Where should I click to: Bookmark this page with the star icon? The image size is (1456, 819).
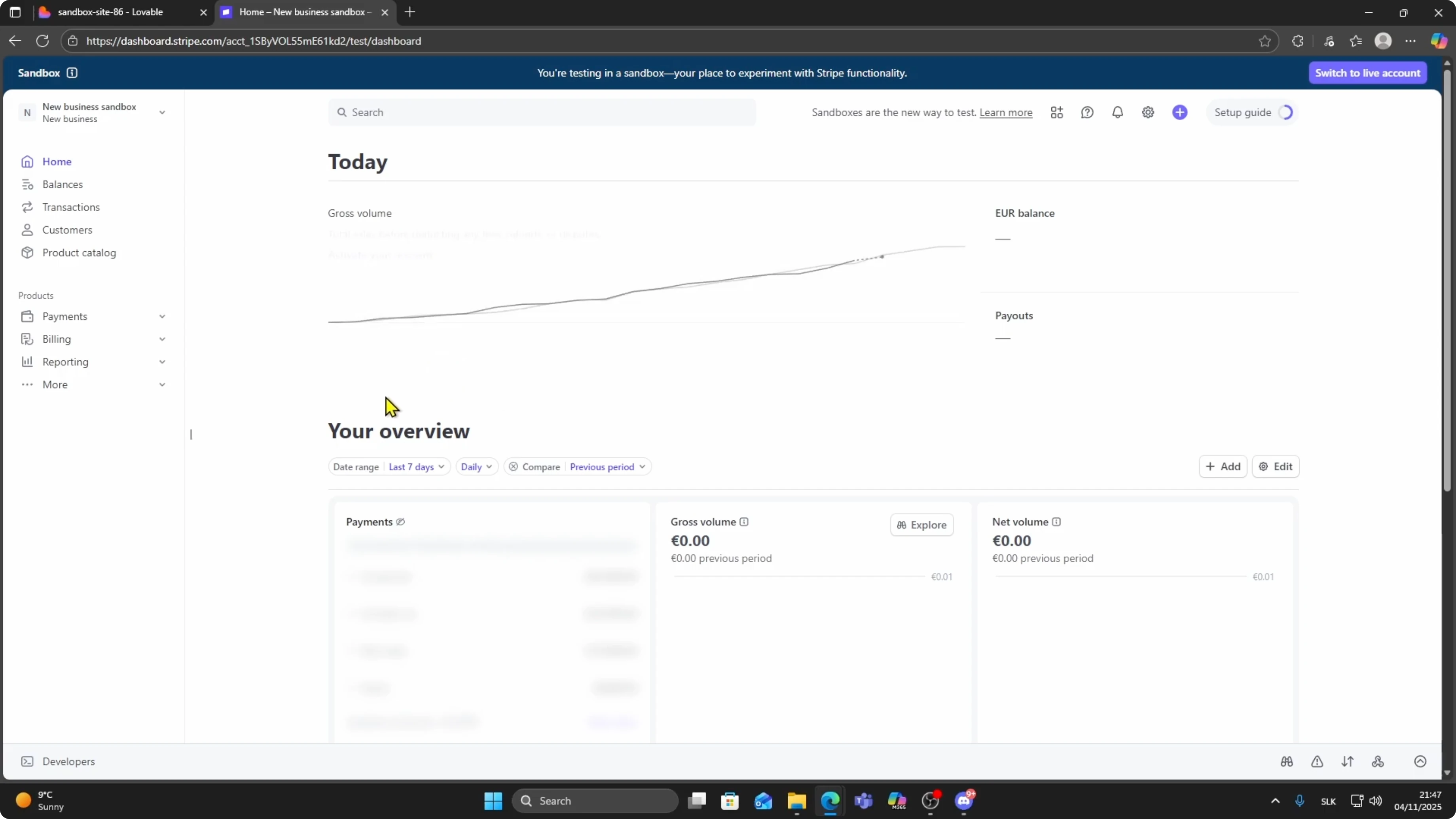[1265, 41]
